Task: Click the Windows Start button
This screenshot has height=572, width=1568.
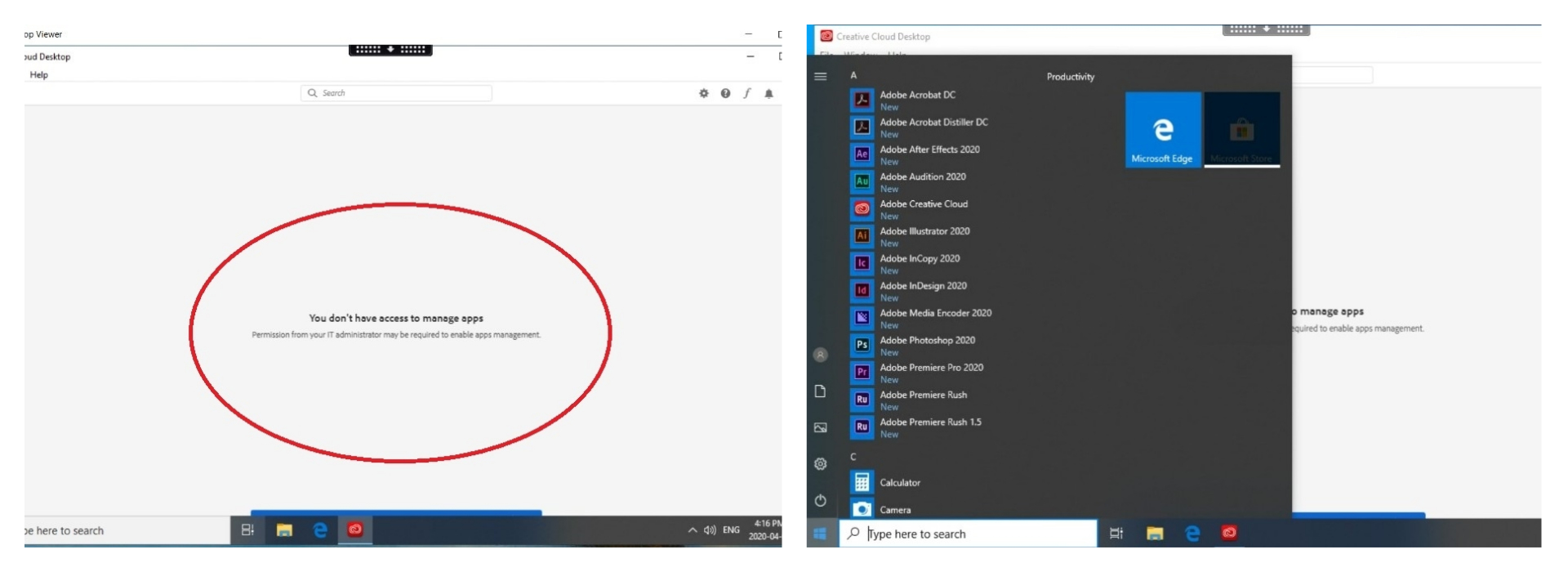Action: 821,534
